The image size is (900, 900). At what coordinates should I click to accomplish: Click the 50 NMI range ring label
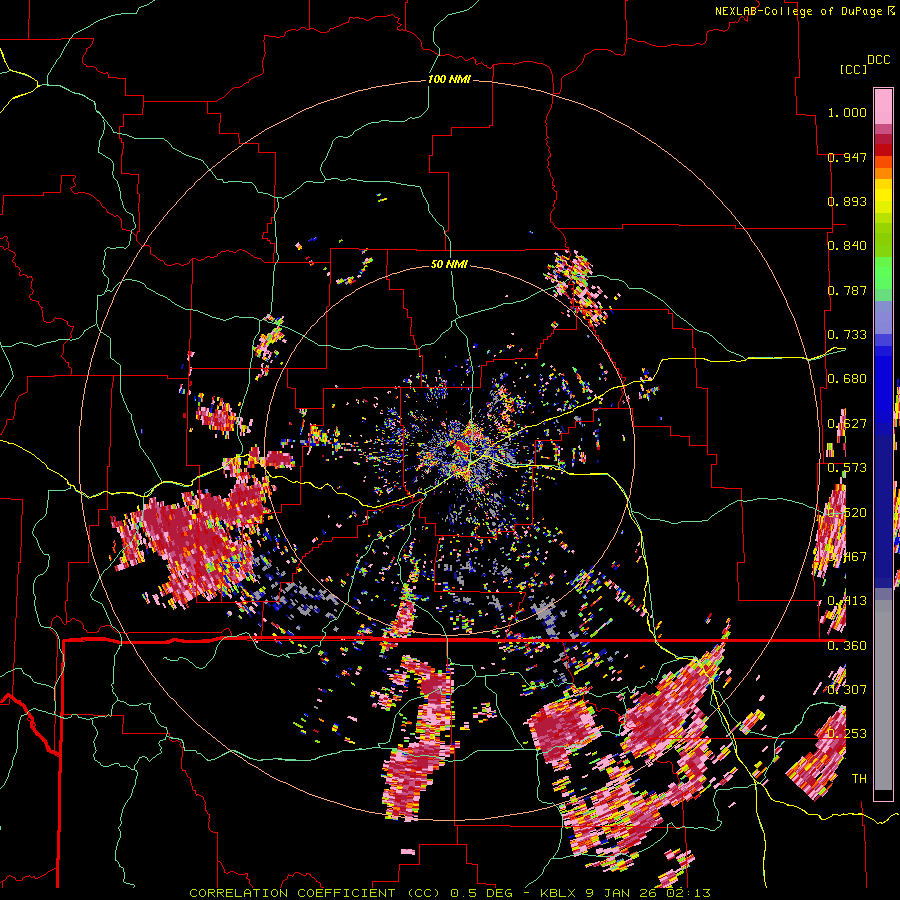pos(449,264)
